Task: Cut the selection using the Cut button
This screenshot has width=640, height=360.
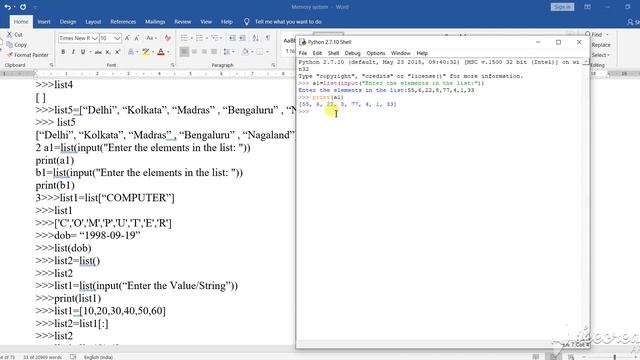Action: 15,35
